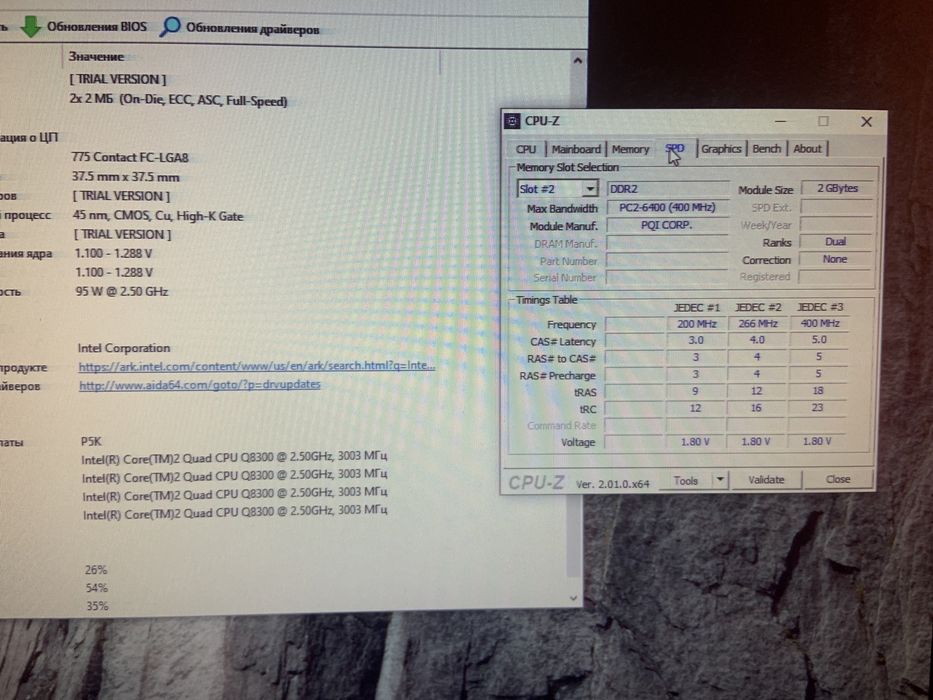Click the PQI CORP. manufacturer field
933x700 pixels.
click(x=668, y=225)
